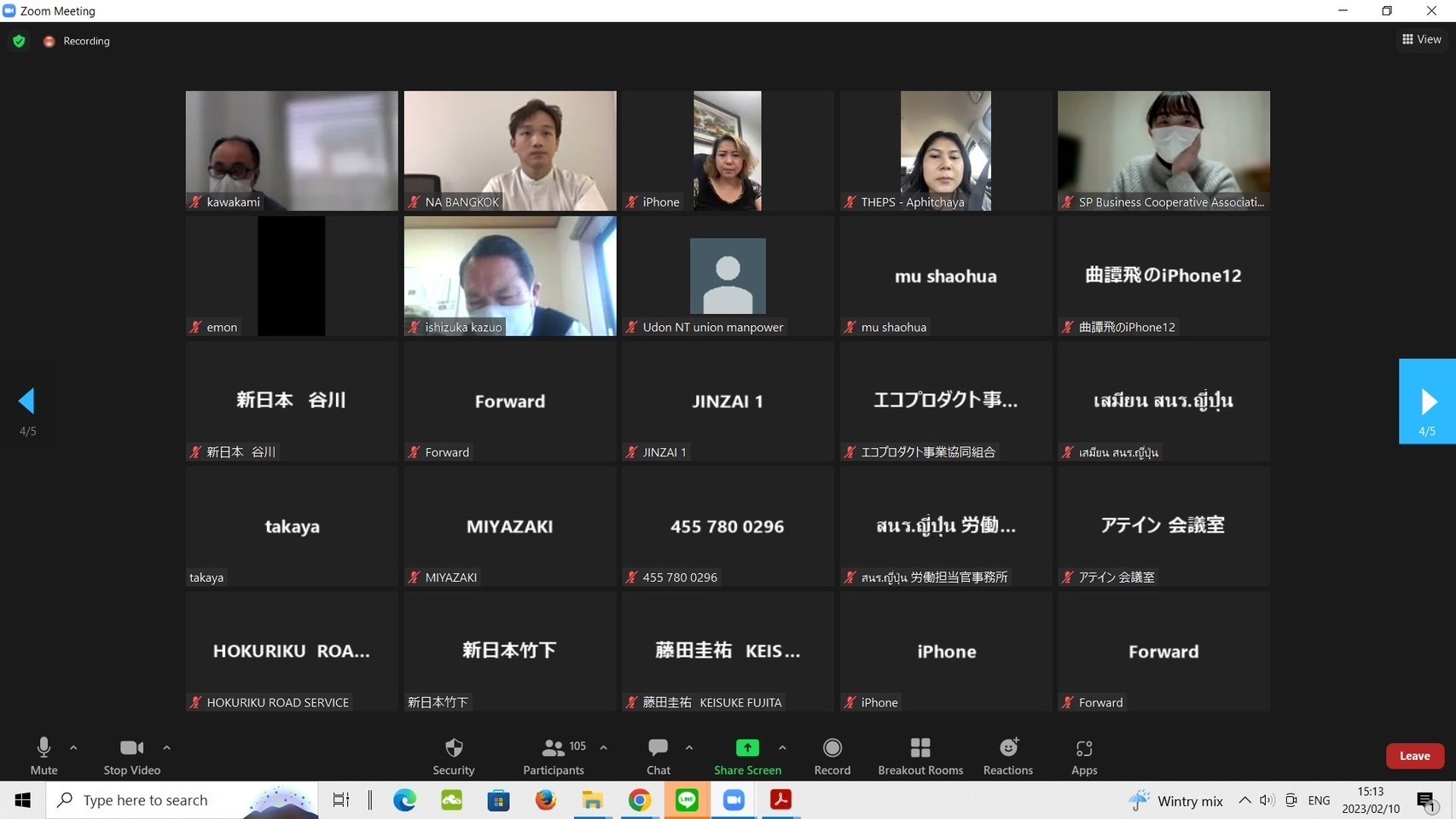Open Google Chrome from the taskbar
The height and width of the screenshot is (819, 1456).
(x=639, y=800)
